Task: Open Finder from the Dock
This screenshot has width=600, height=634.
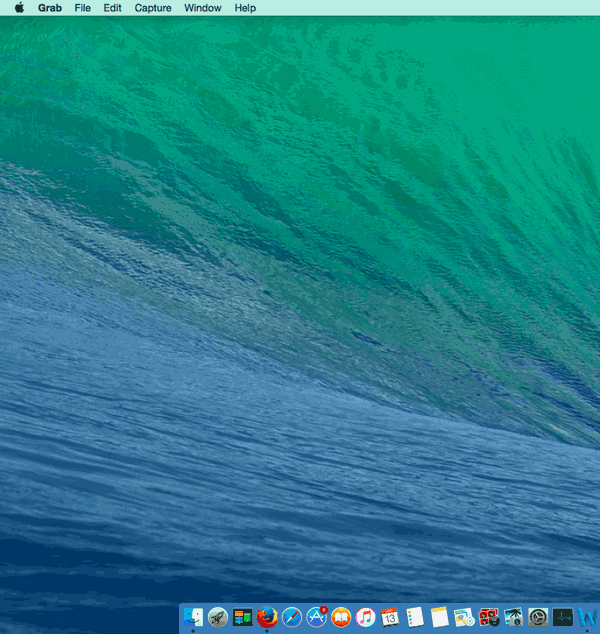Action: (193, 617)
